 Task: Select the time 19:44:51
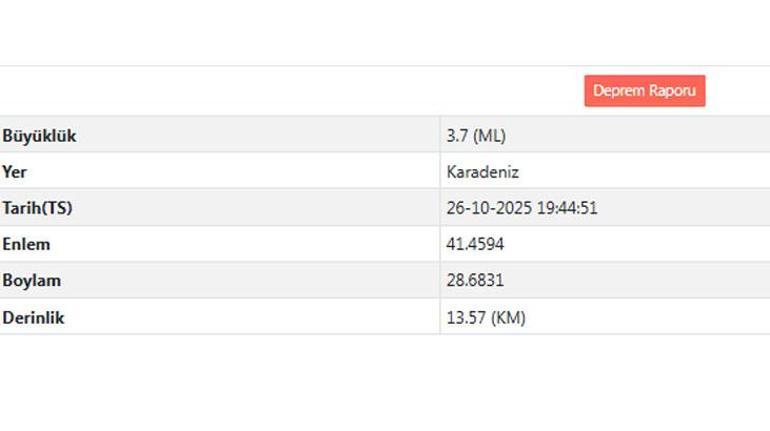pyautogui.click(x=566, y=208)
